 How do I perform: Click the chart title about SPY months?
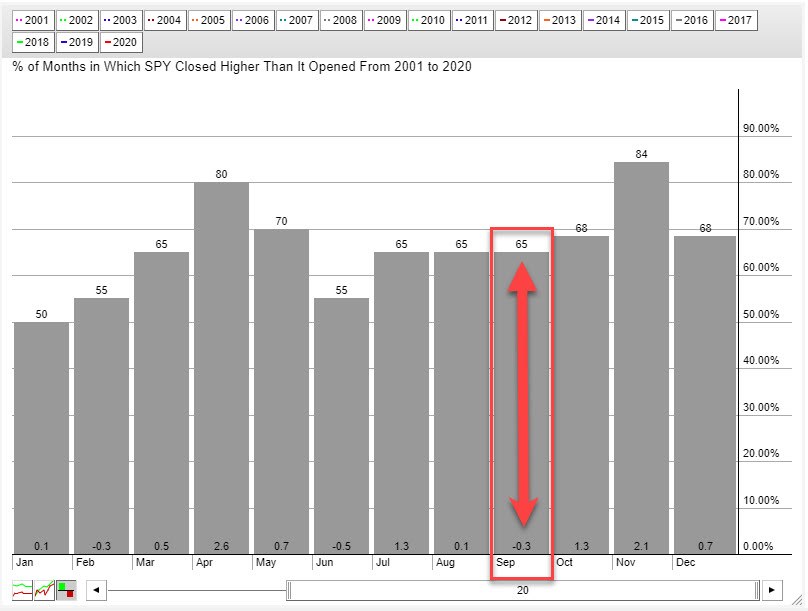coord(242,66)
